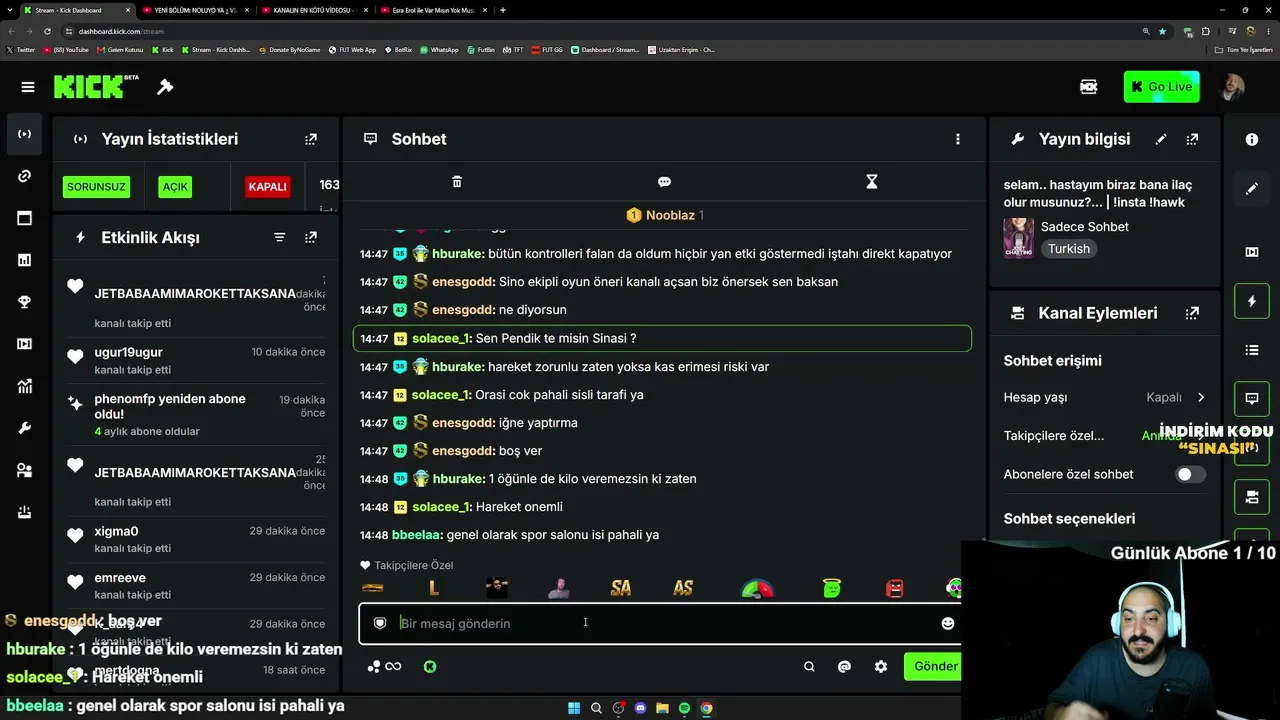Switch to the KANALIN EN KÖTÜ VİDEOSU tab
This screenshot has height=720, width=1280.
[x=314, y=10]
